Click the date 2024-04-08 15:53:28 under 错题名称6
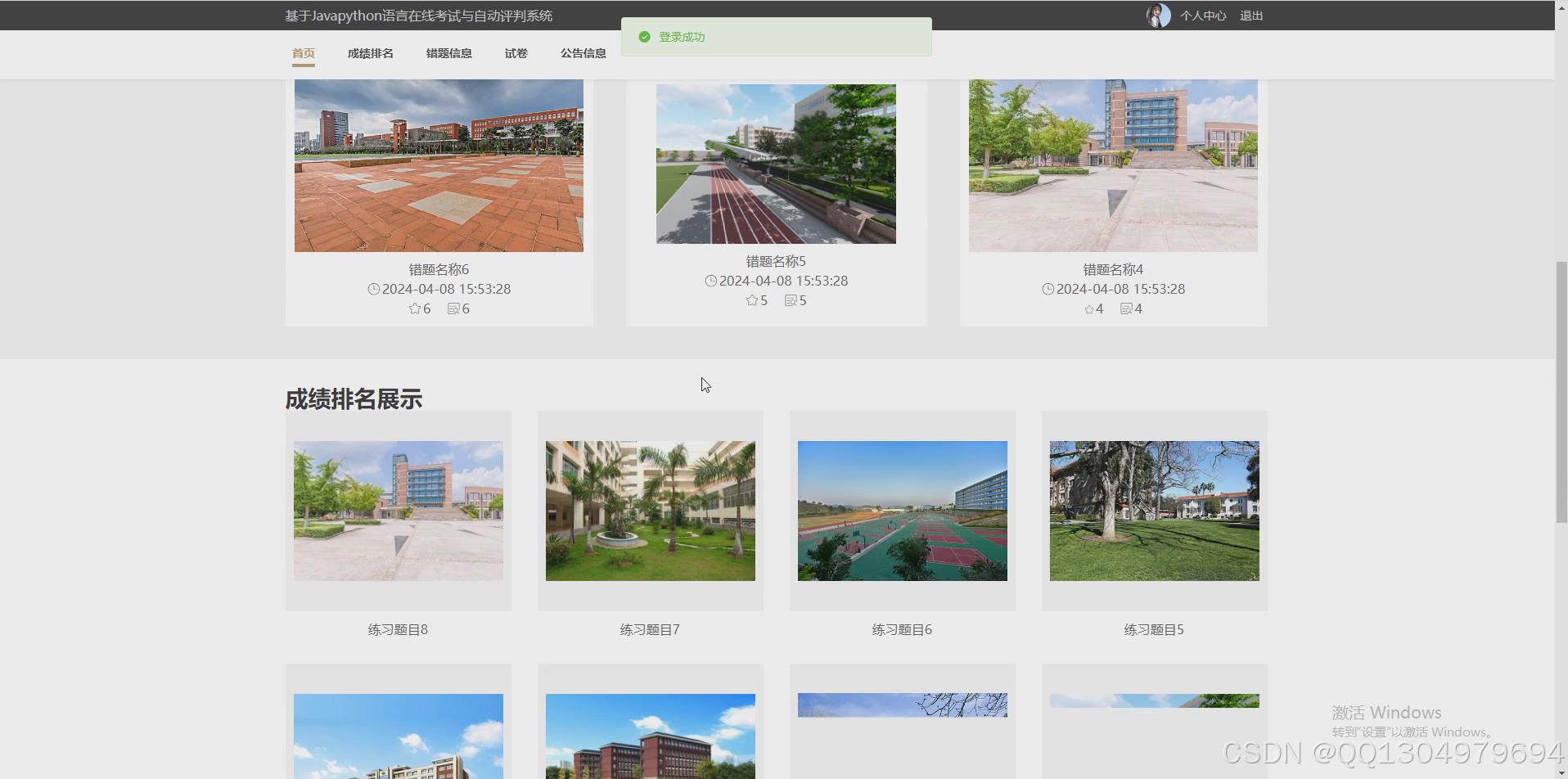1568x779 pixels. 446,289
